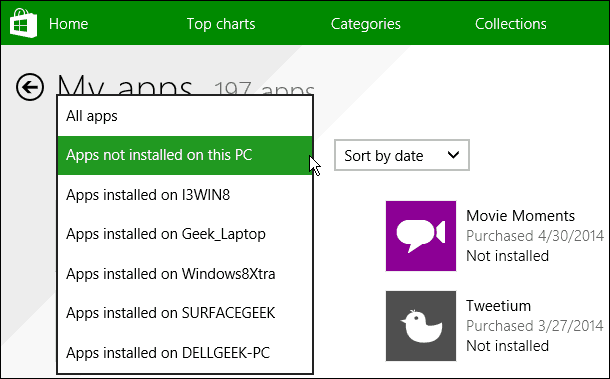Click the My apps heading
Screen dimensions: 610x379
click(125, 84)
